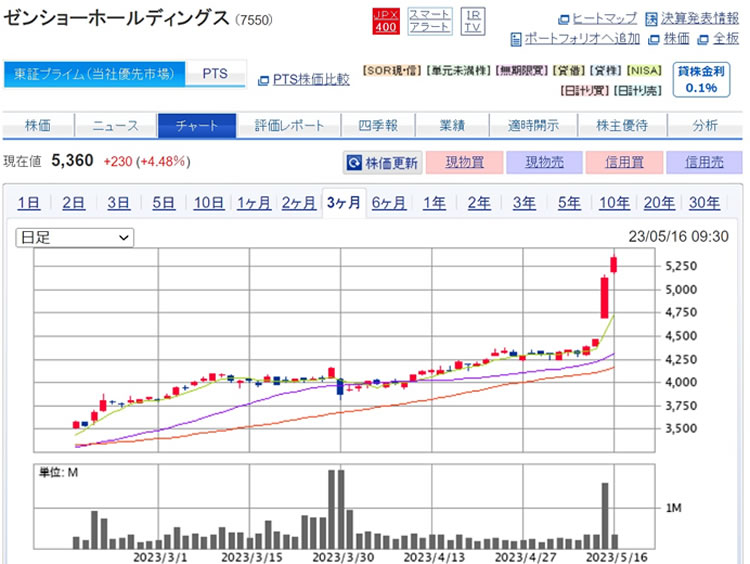Click the latest red candlestick on chart
This screenshot has height=564, width=750.
pyautogui.click(x=614, y=264)
